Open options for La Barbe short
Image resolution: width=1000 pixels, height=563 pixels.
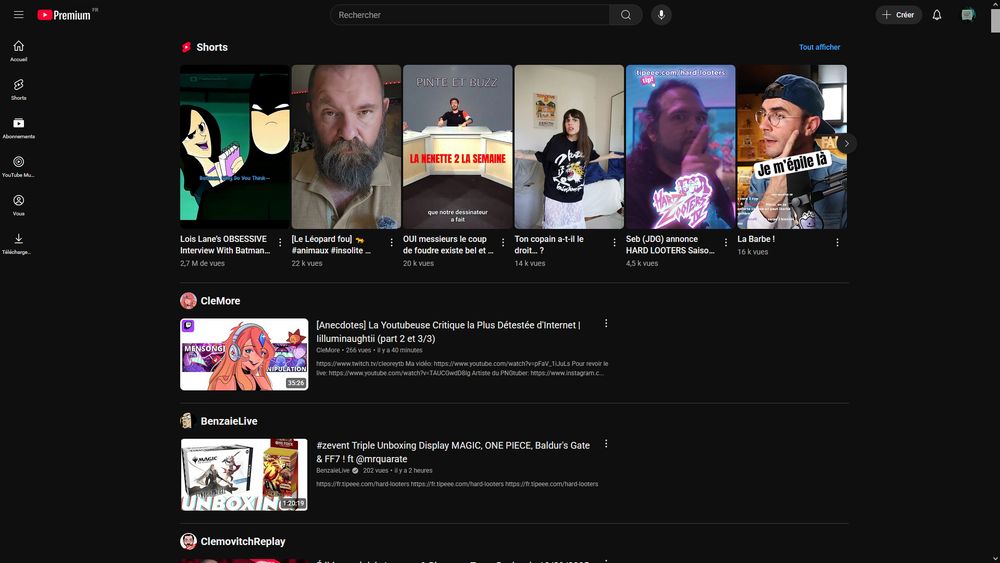(837, 242)
